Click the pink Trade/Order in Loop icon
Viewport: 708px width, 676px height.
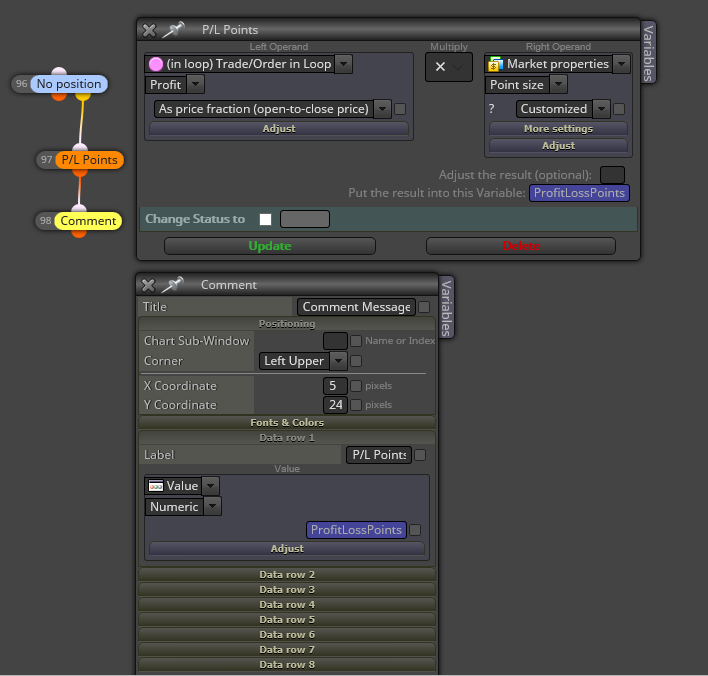coord(156,64)
